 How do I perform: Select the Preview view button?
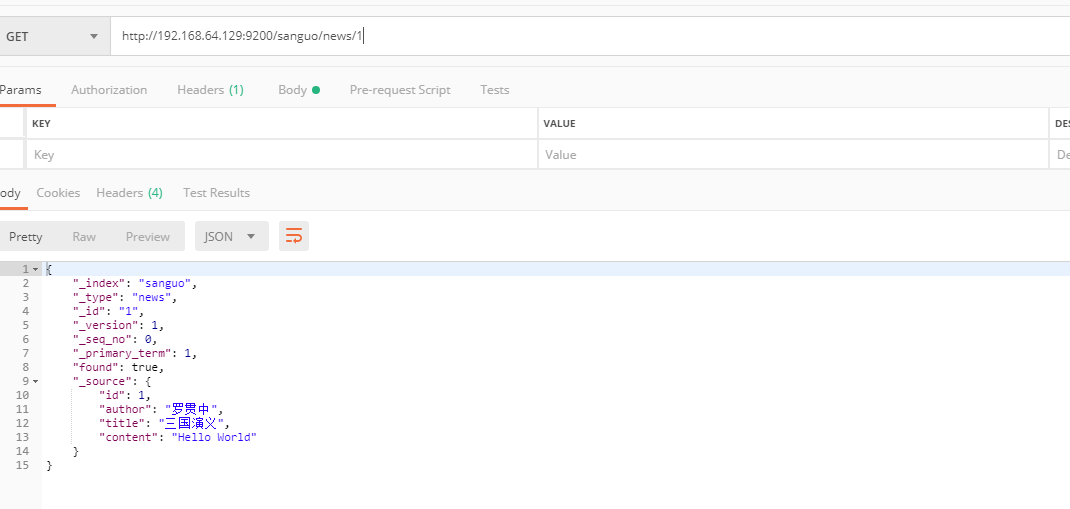pos(147,236)
